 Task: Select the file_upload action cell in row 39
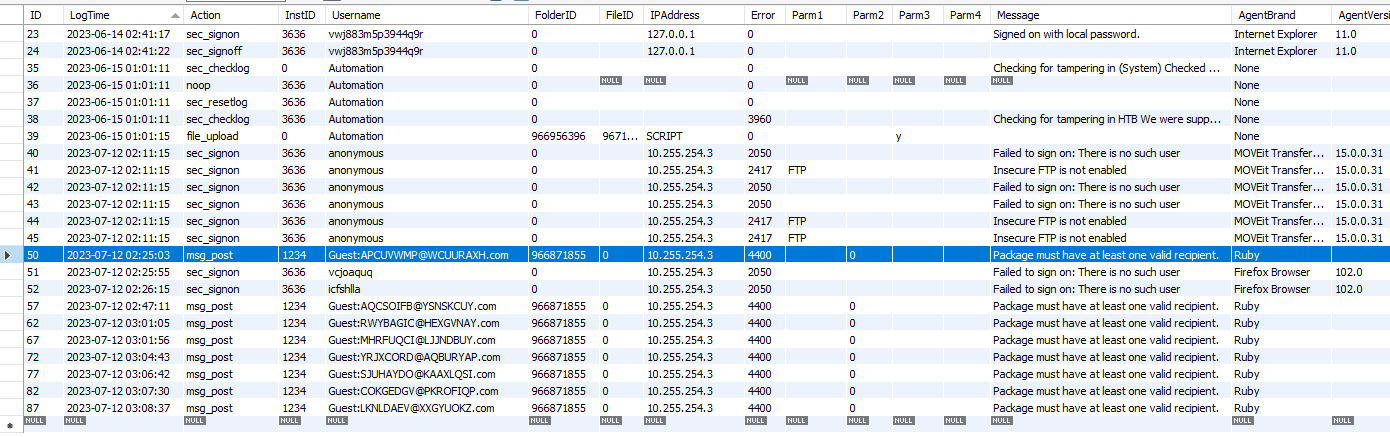coord(213,136)
